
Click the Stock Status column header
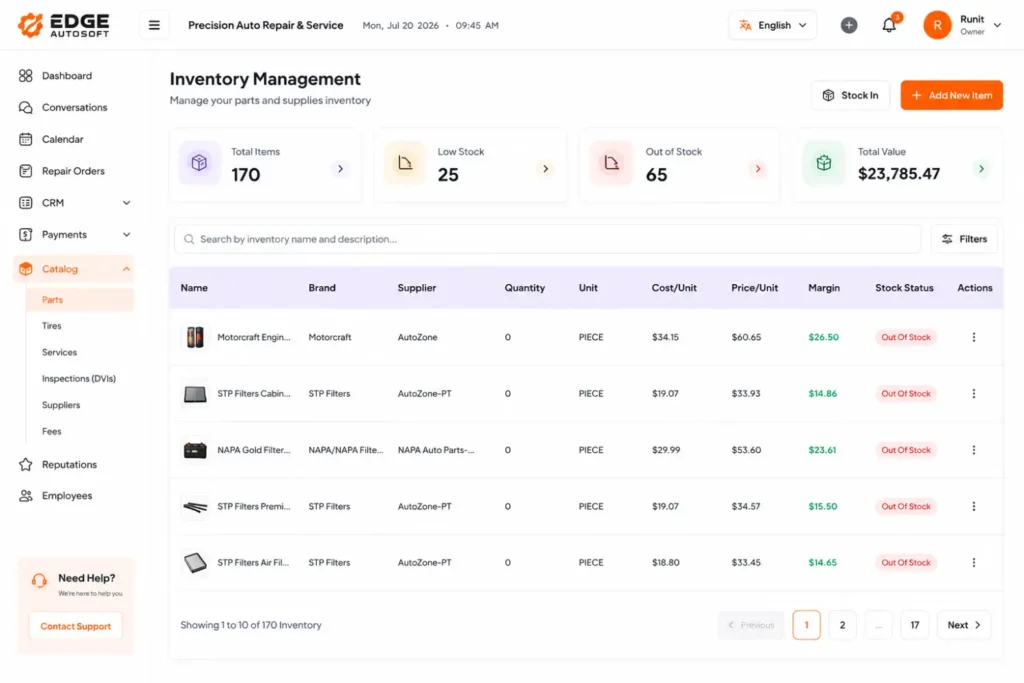point(904,288)
